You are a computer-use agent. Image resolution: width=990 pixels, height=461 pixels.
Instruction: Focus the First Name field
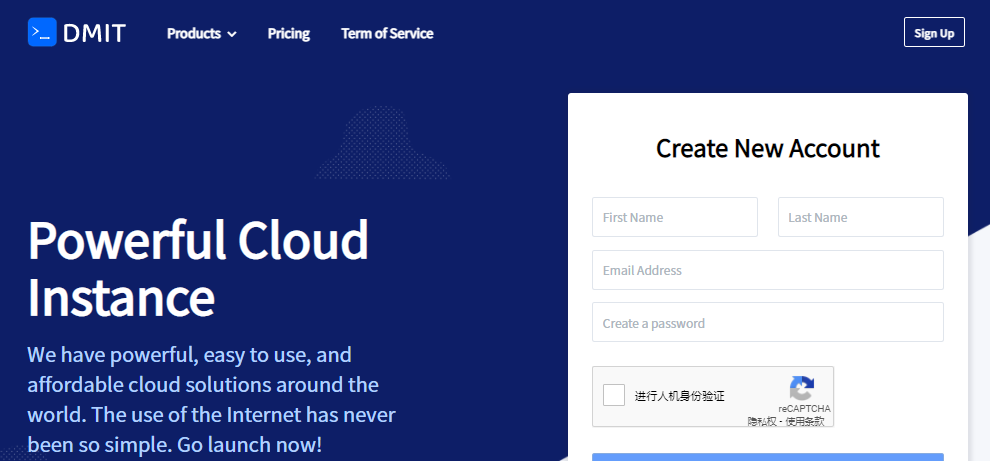click(x=674, y=217)
